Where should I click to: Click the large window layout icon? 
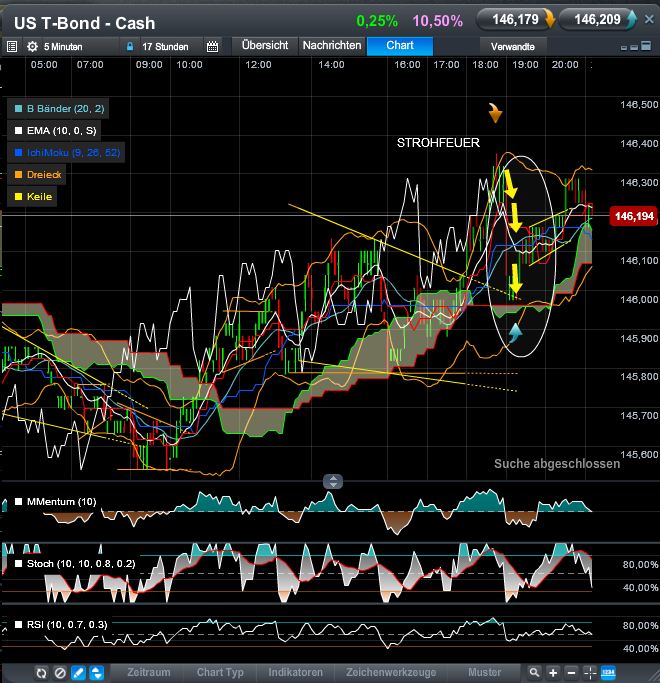coord(646,46)
